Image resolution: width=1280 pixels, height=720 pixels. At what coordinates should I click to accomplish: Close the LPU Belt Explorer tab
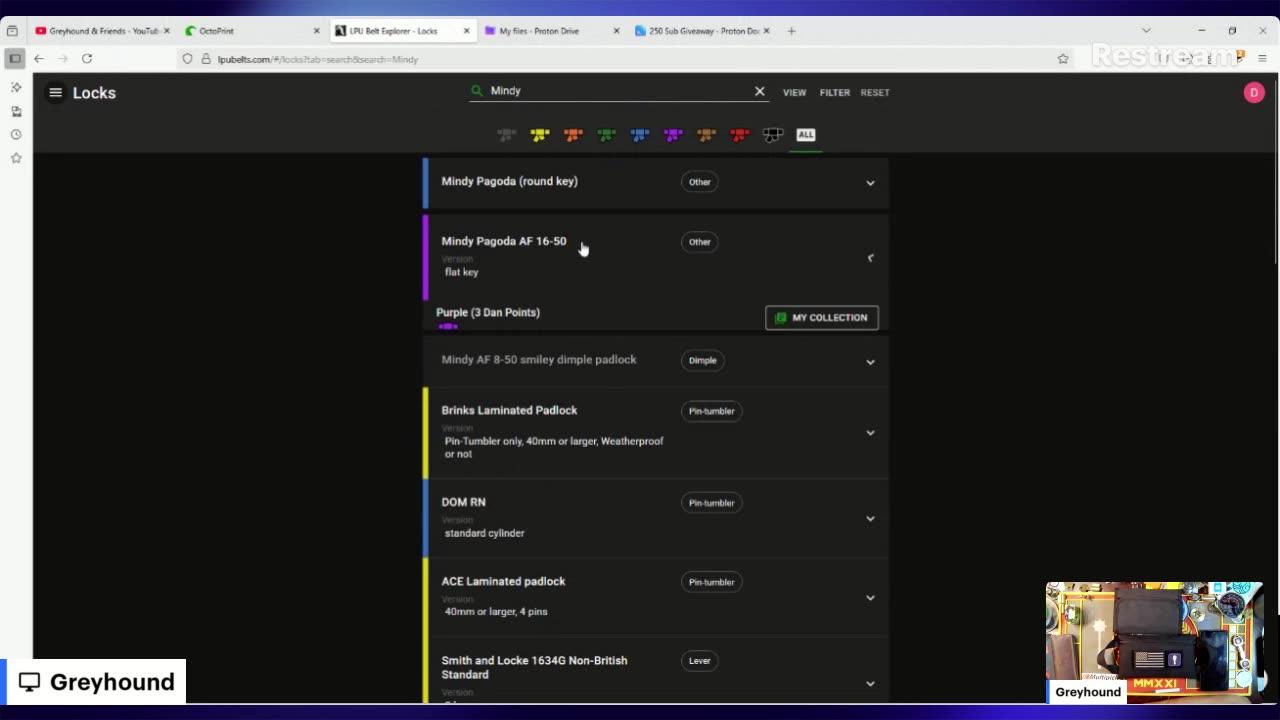click(x=466, y=31)
